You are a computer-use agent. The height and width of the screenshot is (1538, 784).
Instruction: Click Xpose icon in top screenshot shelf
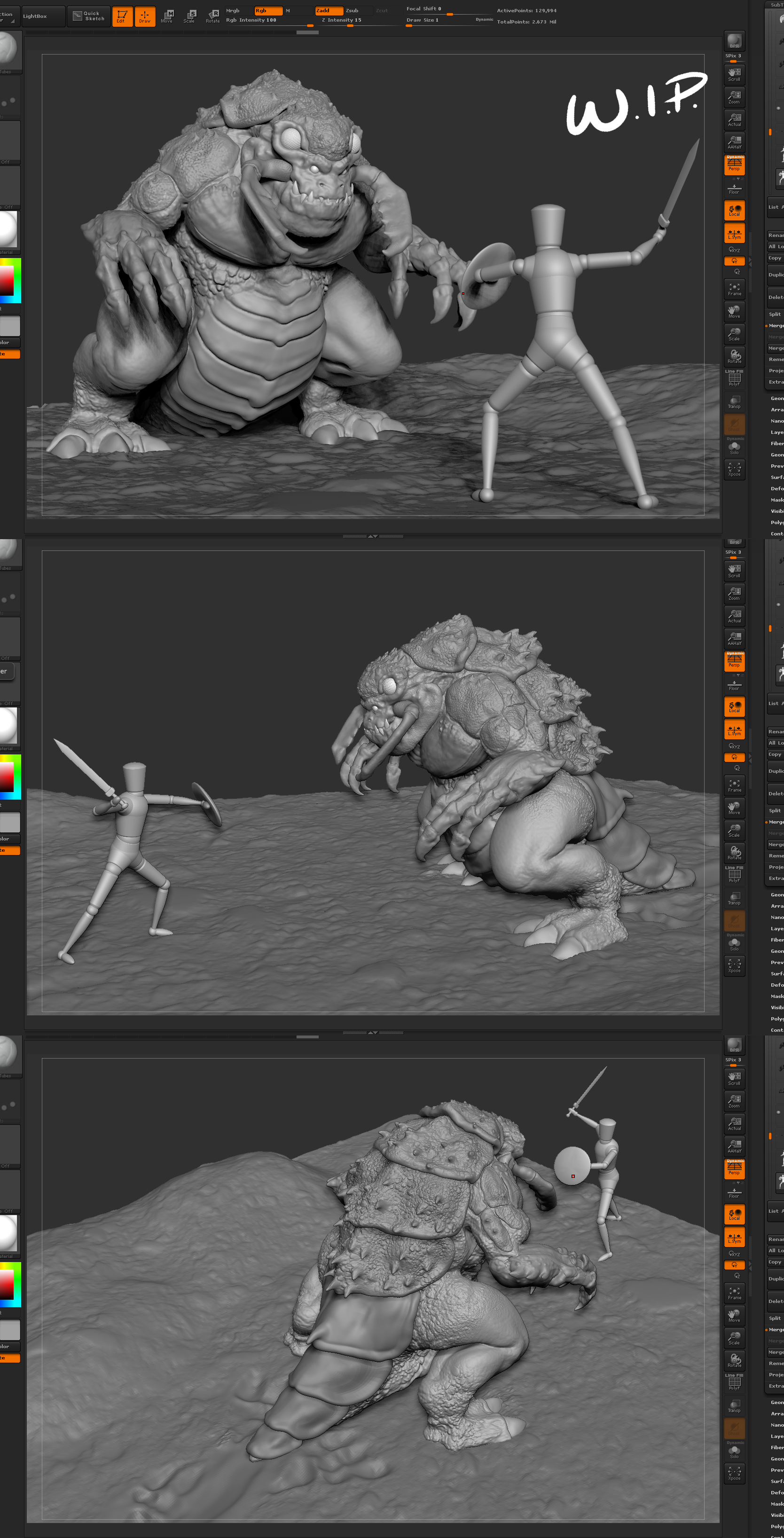735,469
